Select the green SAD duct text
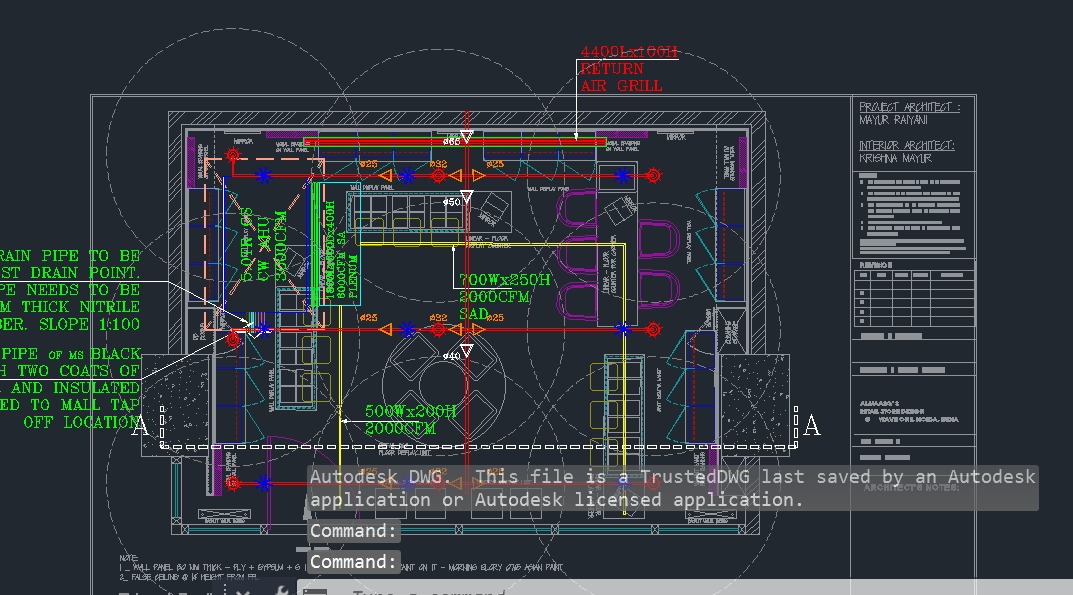1073x595 pixels. coord(473,313)
